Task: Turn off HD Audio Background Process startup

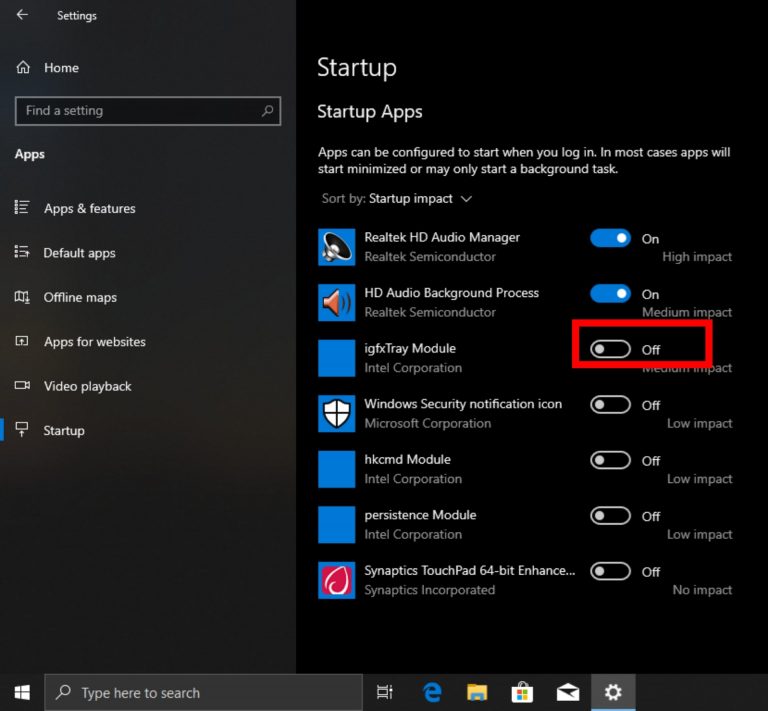Action: click(610, 294)
